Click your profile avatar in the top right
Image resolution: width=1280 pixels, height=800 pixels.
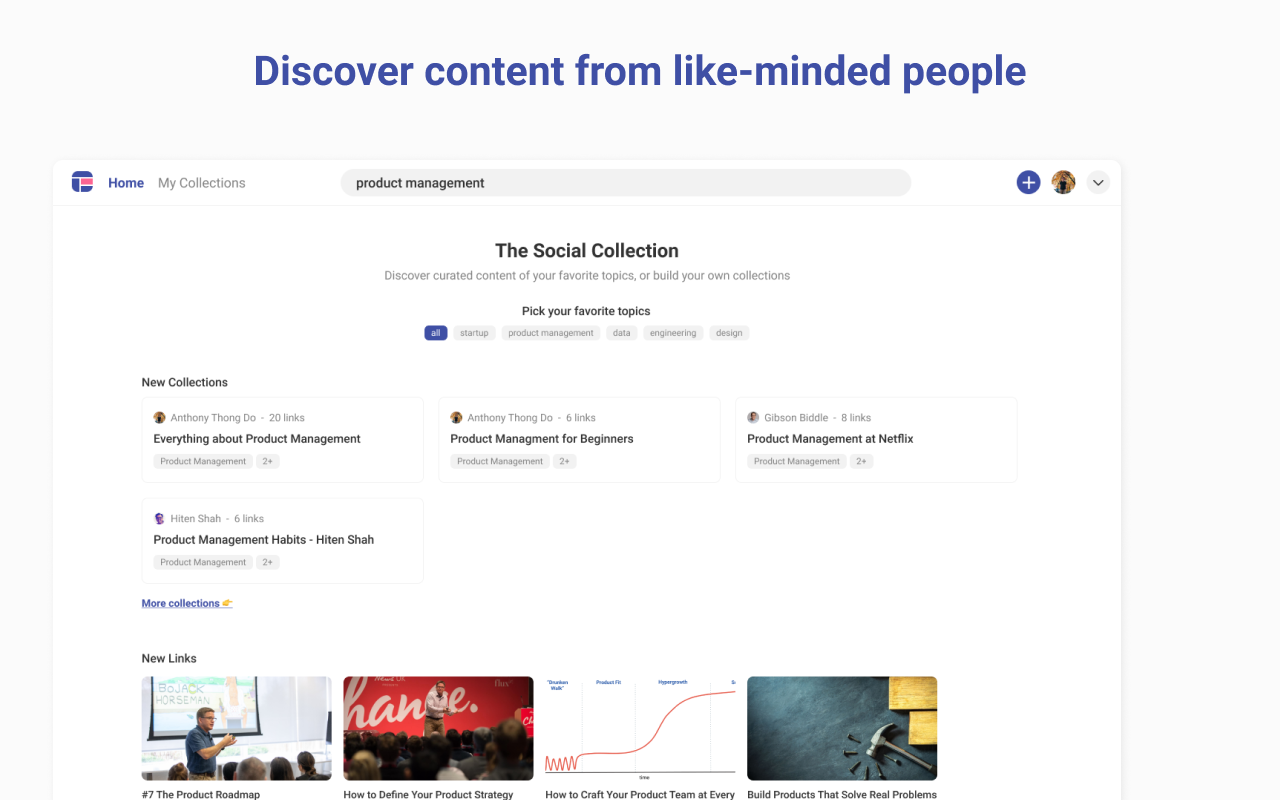[x=1063, y=182]
